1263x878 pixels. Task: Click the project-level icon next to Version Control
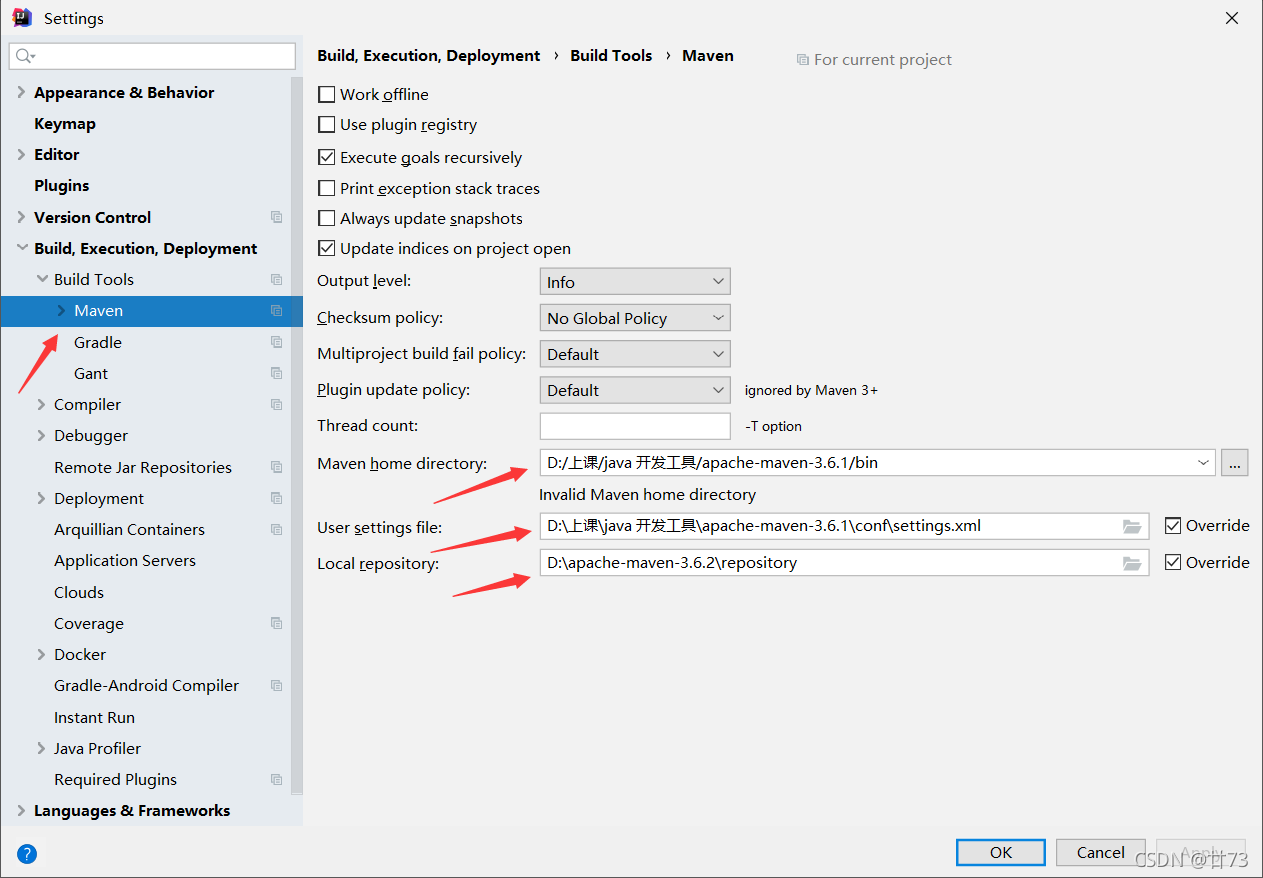[277, 217]
